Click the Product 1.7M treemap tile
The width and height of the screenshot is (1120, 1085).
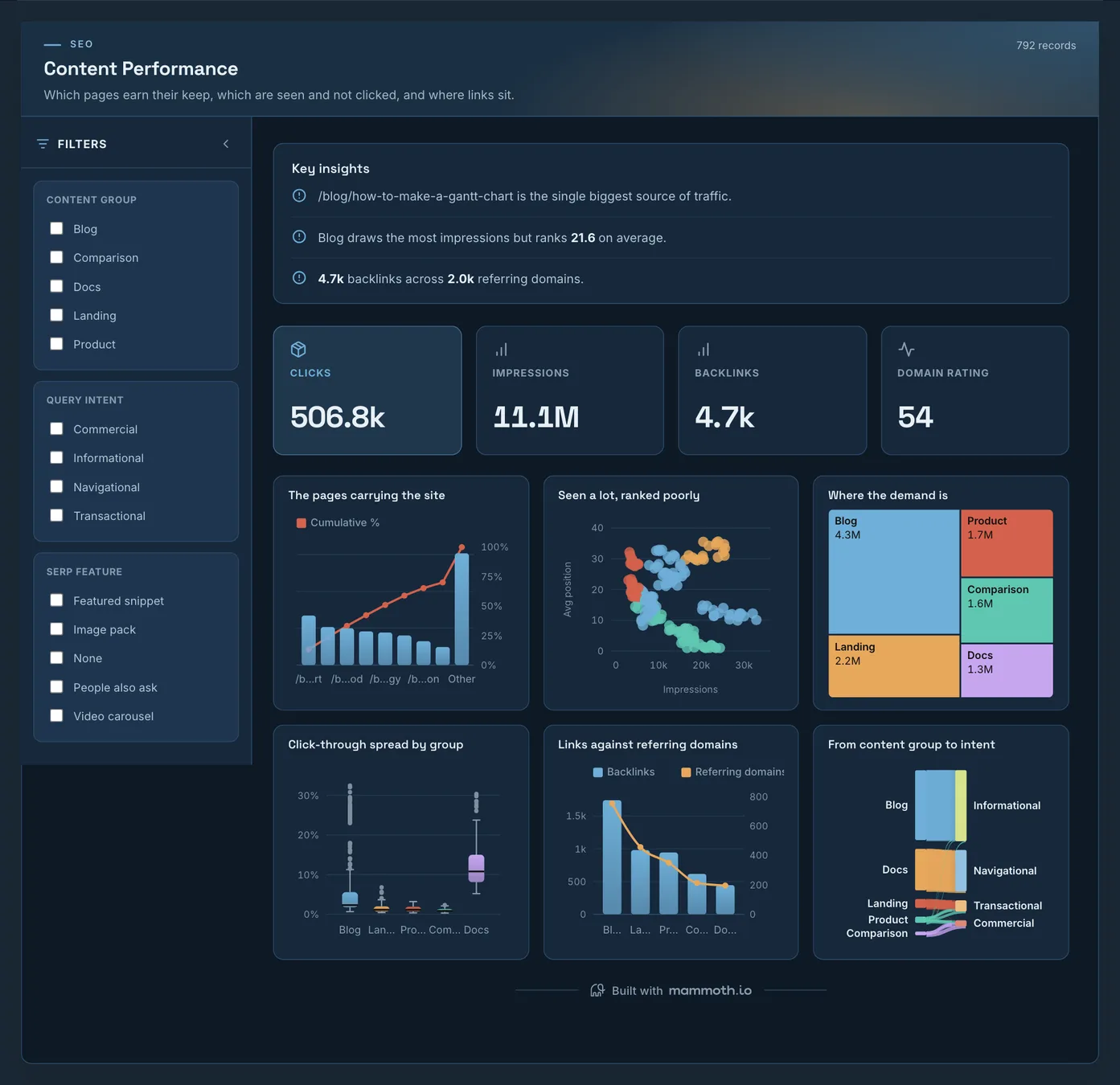(x=1007, y=543)
